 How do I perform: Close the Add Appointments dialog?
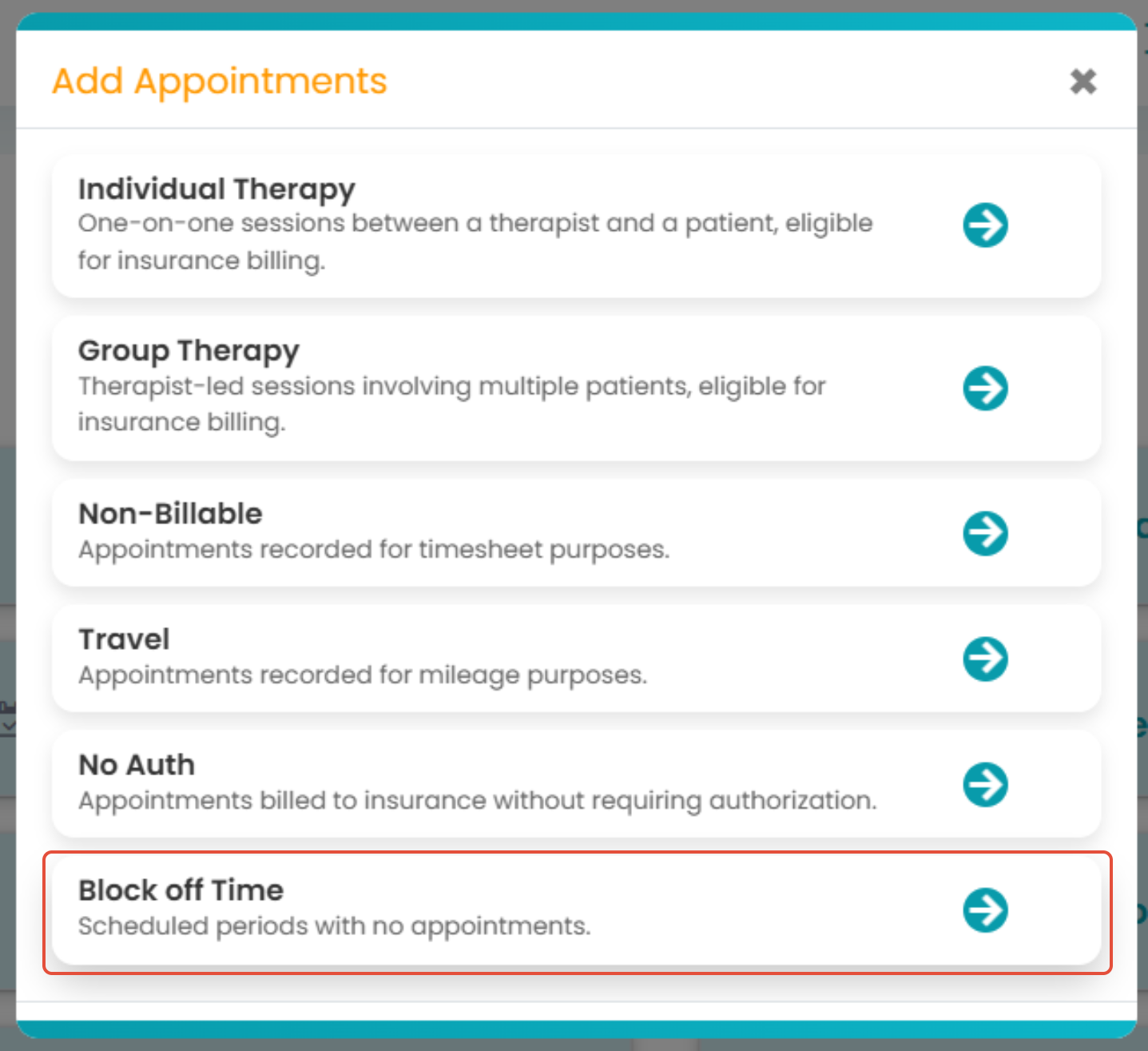point(1082,81)
